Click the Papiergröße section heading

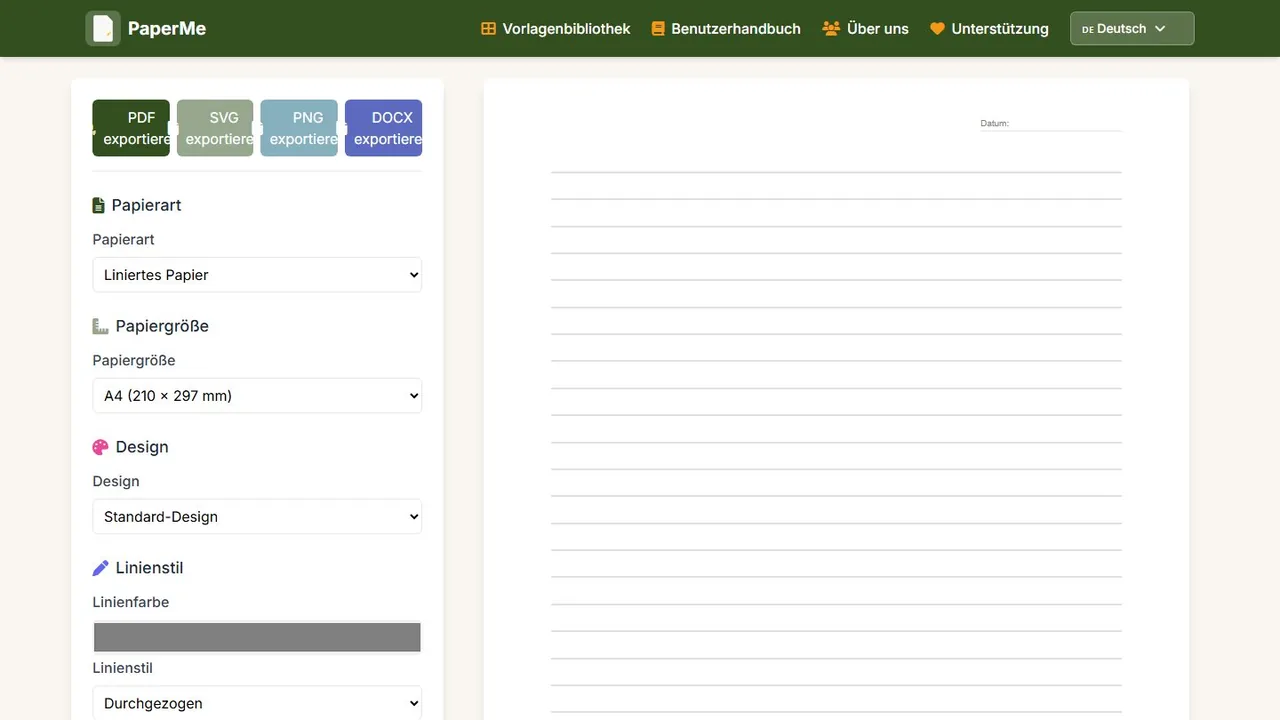[x=162, y=326]
